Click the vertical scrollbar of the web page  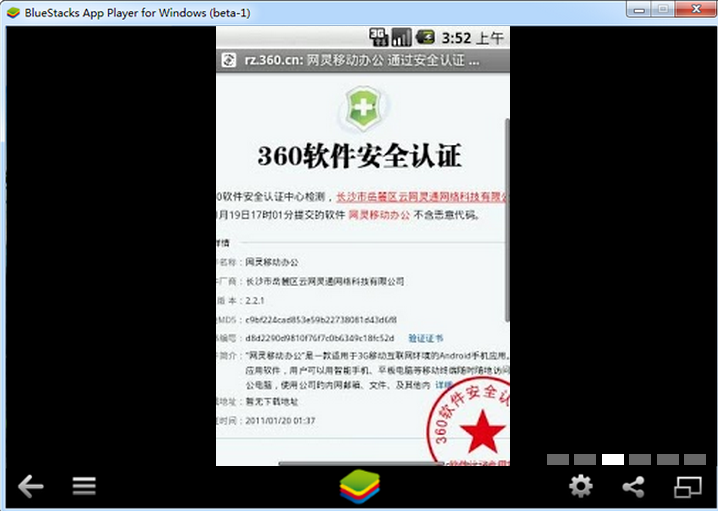coord(507,220)
